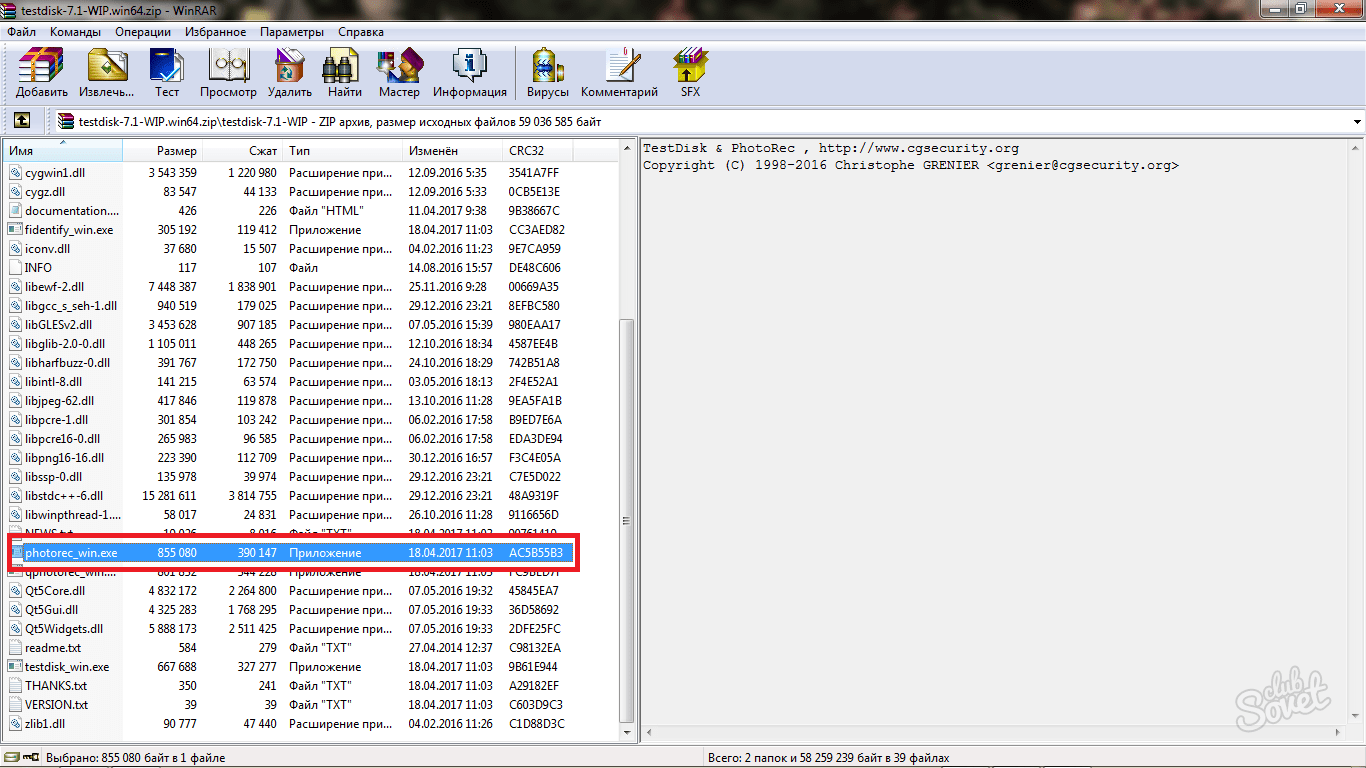Screen dimensions: 1366x768
Task: Sort files by Изменён column
Action: point(453,150)
